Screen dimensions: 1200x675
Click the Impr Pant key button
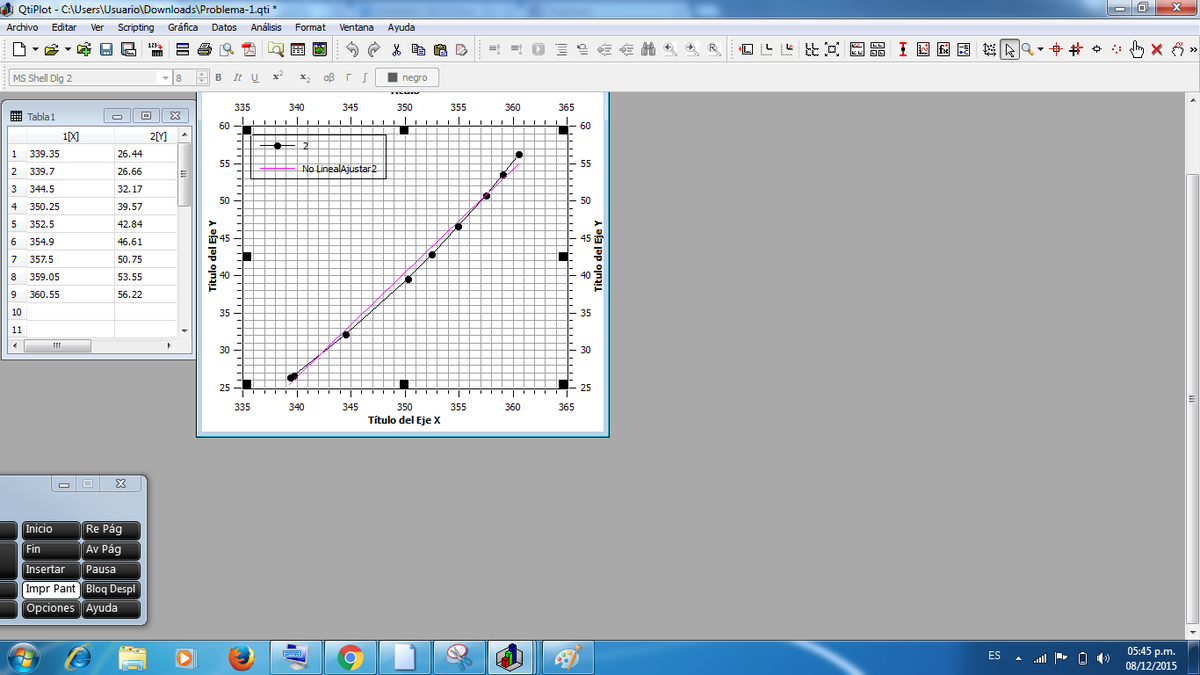coord(51,589)
